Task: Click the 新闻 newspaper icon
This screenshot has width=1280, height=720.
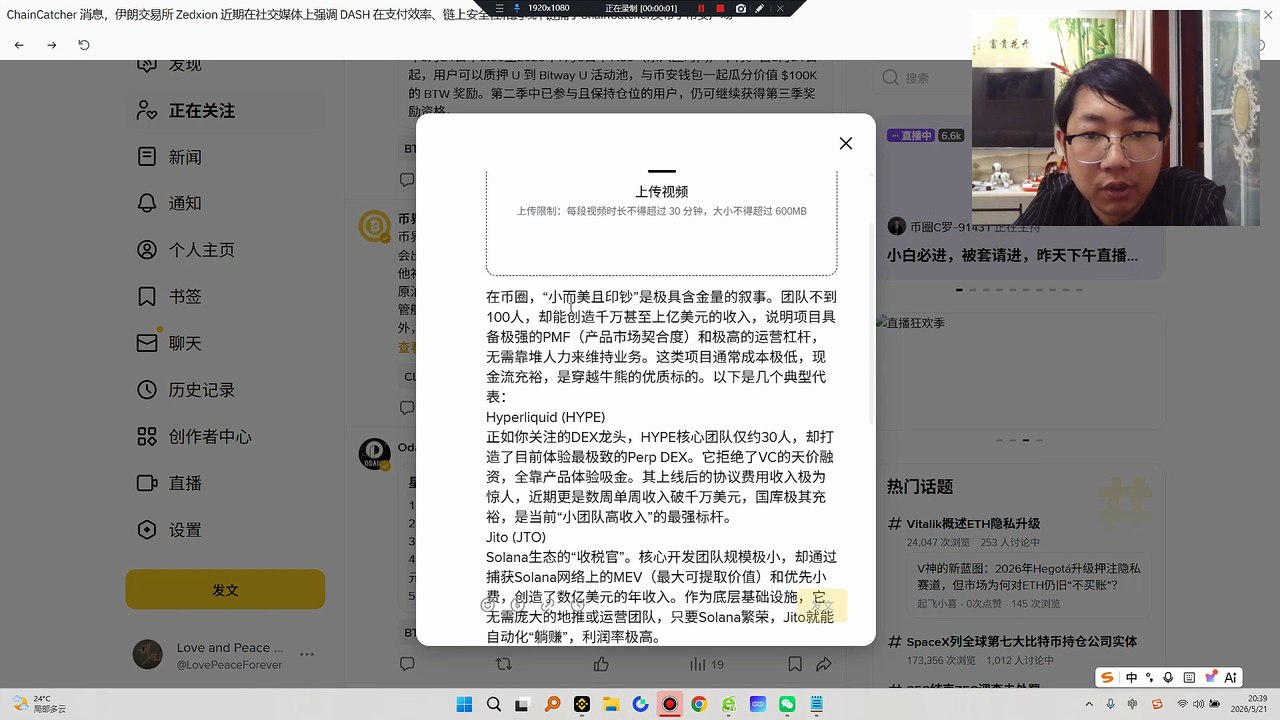Action: coord(147,157)
